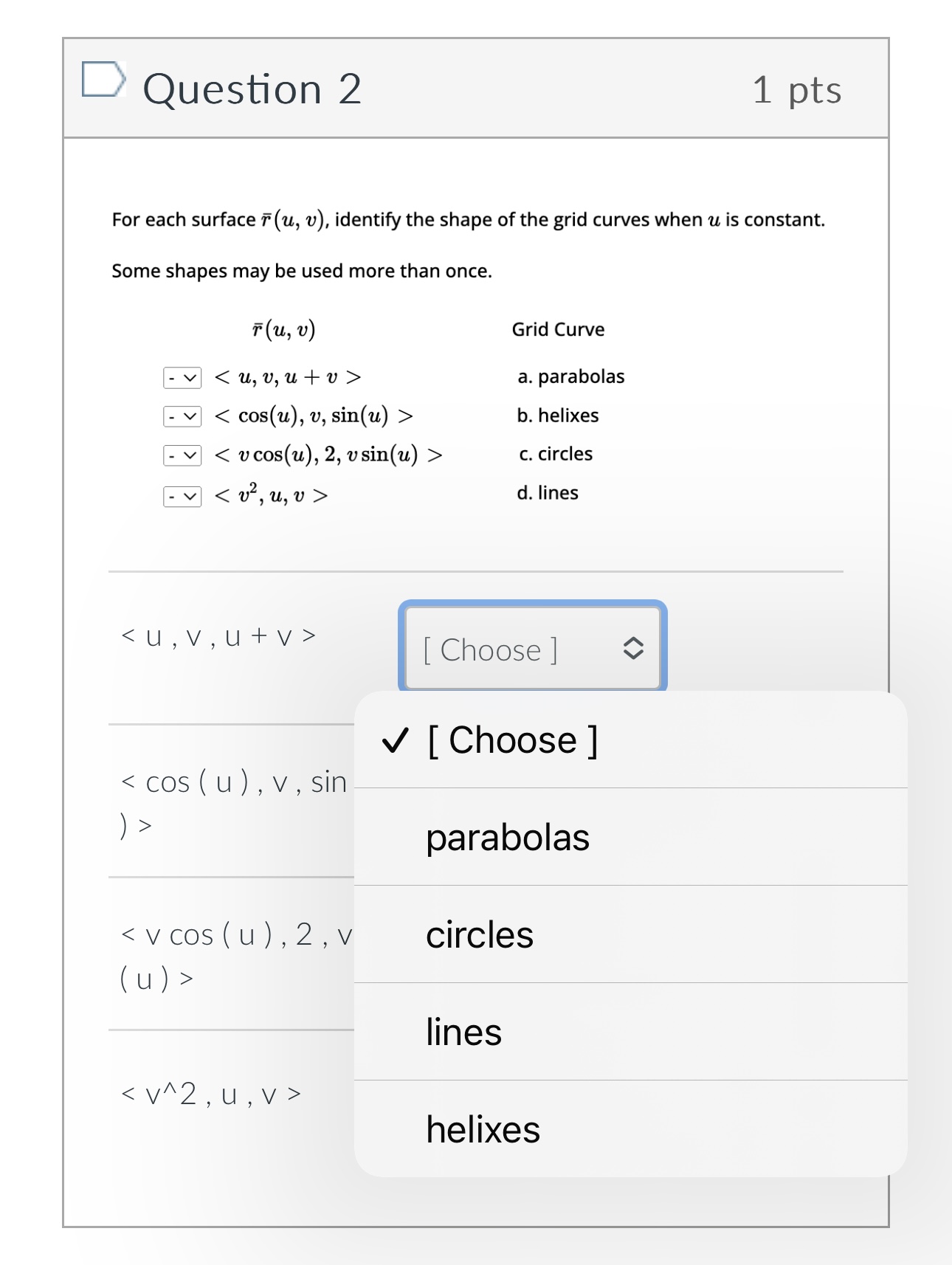This screenshot has width=952, height=1265.
Task: Click the up-down chevron on the Choose dropdown
Action: tap(632, 650)
